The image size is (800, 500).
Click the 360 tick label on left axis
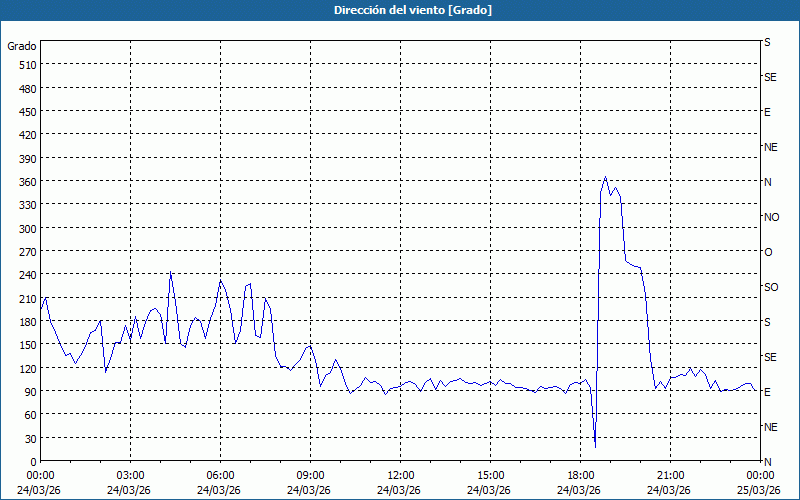pyautogui.click(x=24, y=182)
